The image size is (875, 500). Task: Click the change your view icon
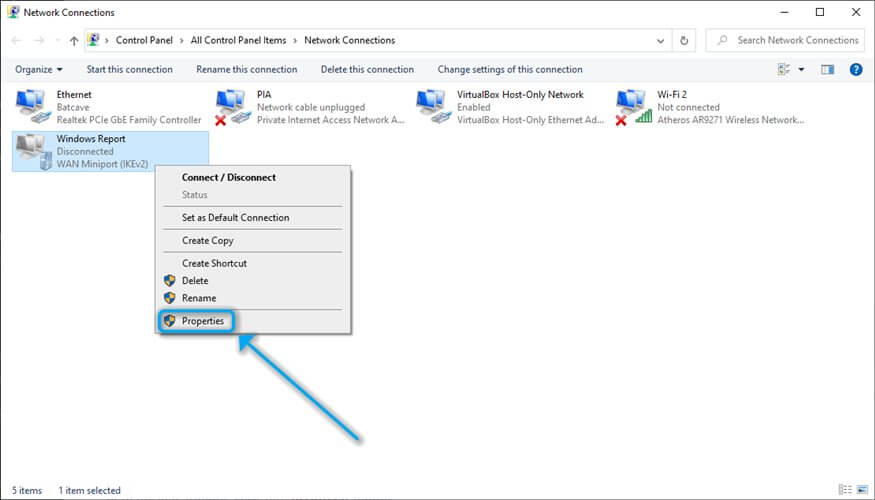(x=785, y=70)
